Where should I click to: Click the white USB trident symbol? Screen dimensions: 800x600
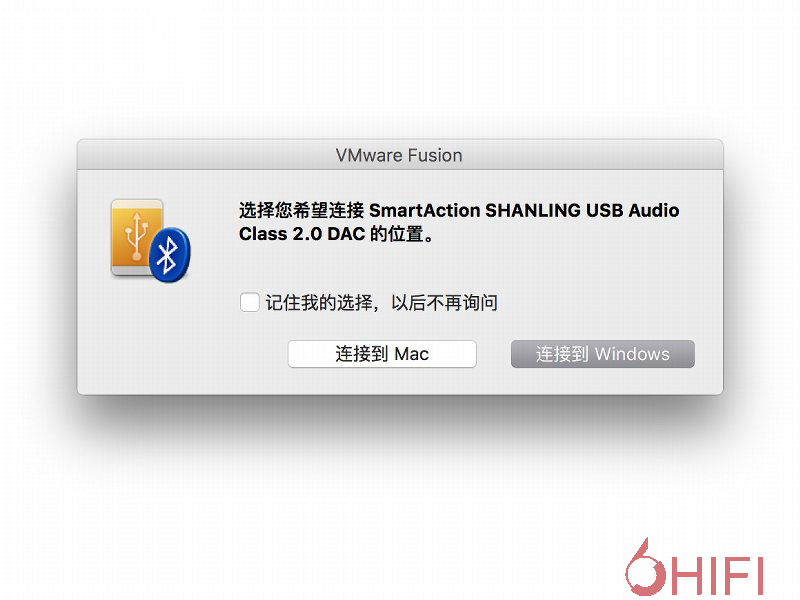point(136,236)
